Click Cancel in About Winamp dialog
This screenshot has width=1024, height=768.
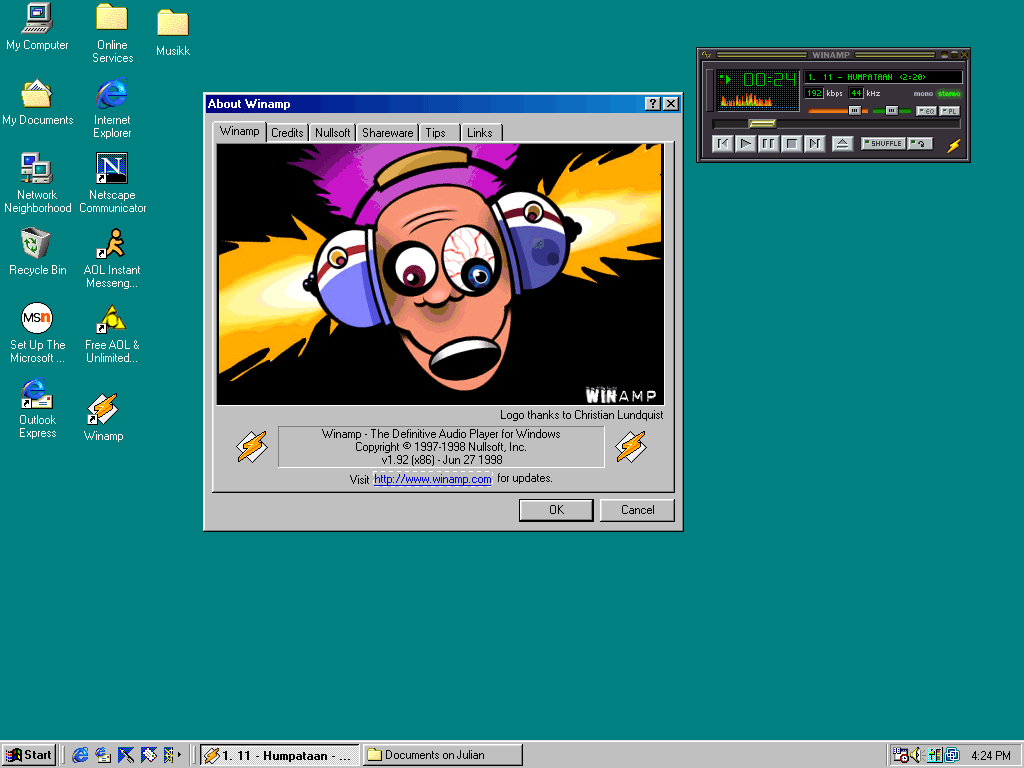(x=637, y=510)
